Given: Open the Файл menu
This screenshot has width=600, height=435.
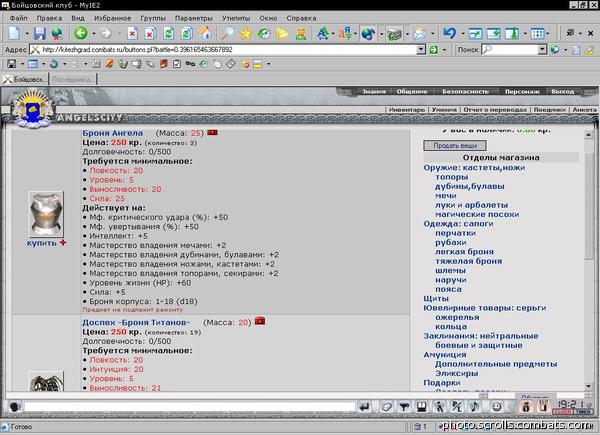Looking at the screenshot, I should 18,18.
